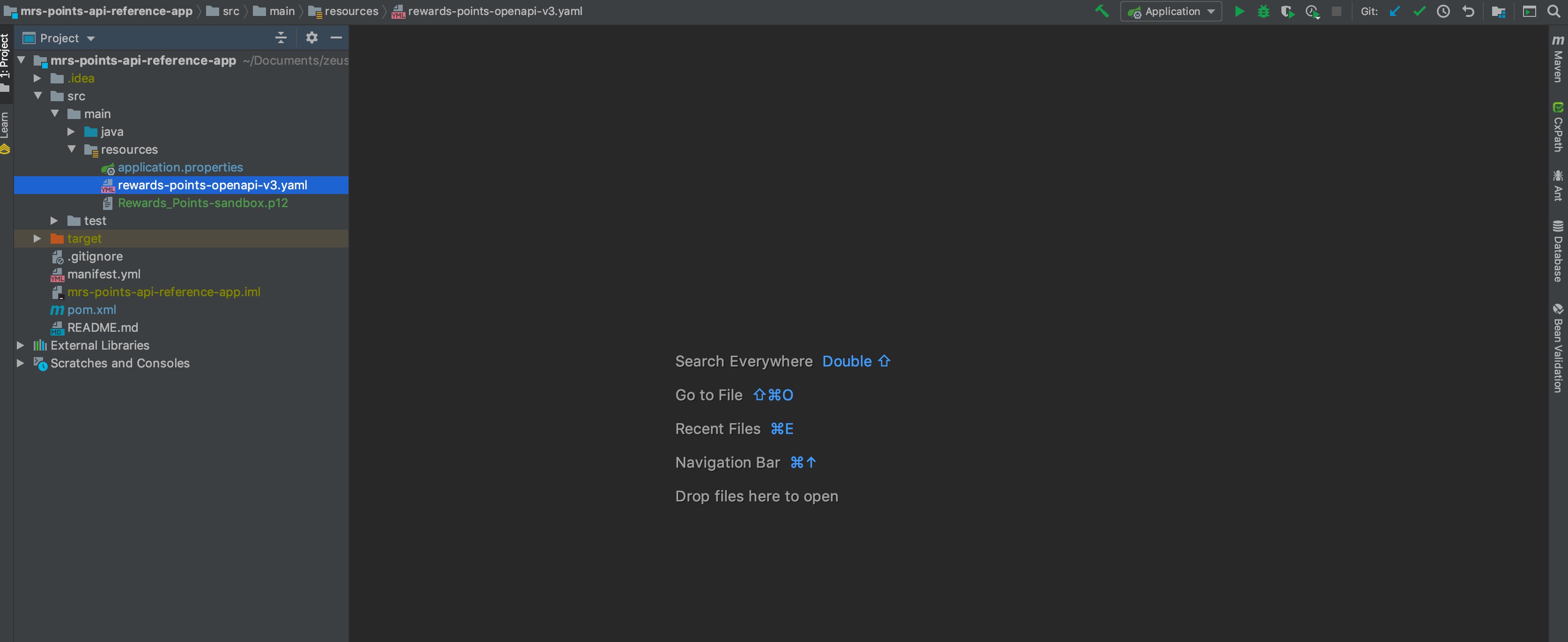1568x642 pixels.
Task: Open the Project panel settings gear
Action: pyautogui.click(x=311, y=38)
